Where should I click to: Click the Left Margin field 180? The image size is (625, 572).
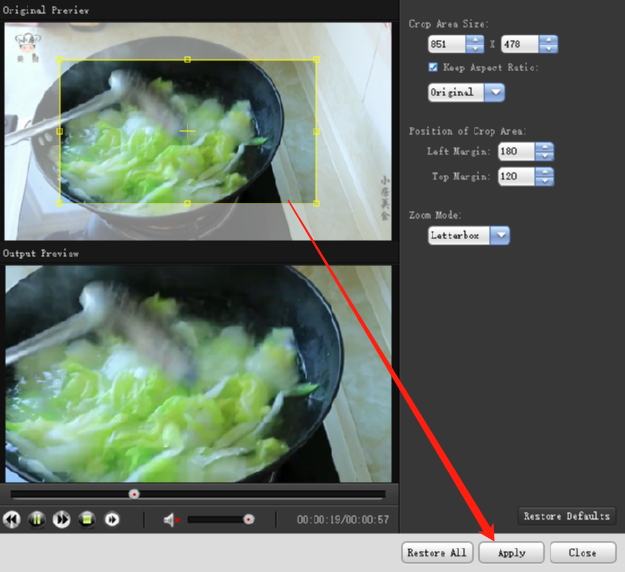(x=516, y=151)
